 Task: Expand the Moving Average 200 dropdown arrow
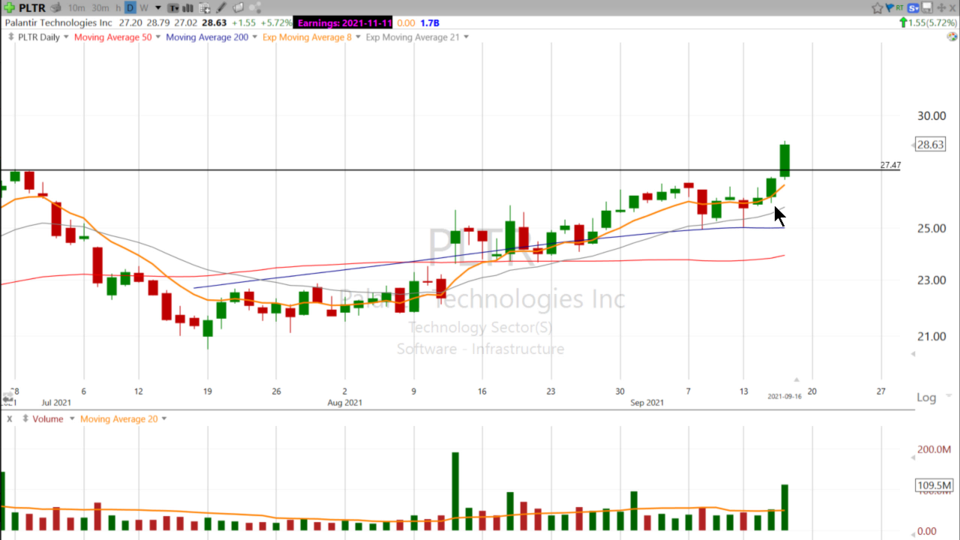click(x=255, y=37)
